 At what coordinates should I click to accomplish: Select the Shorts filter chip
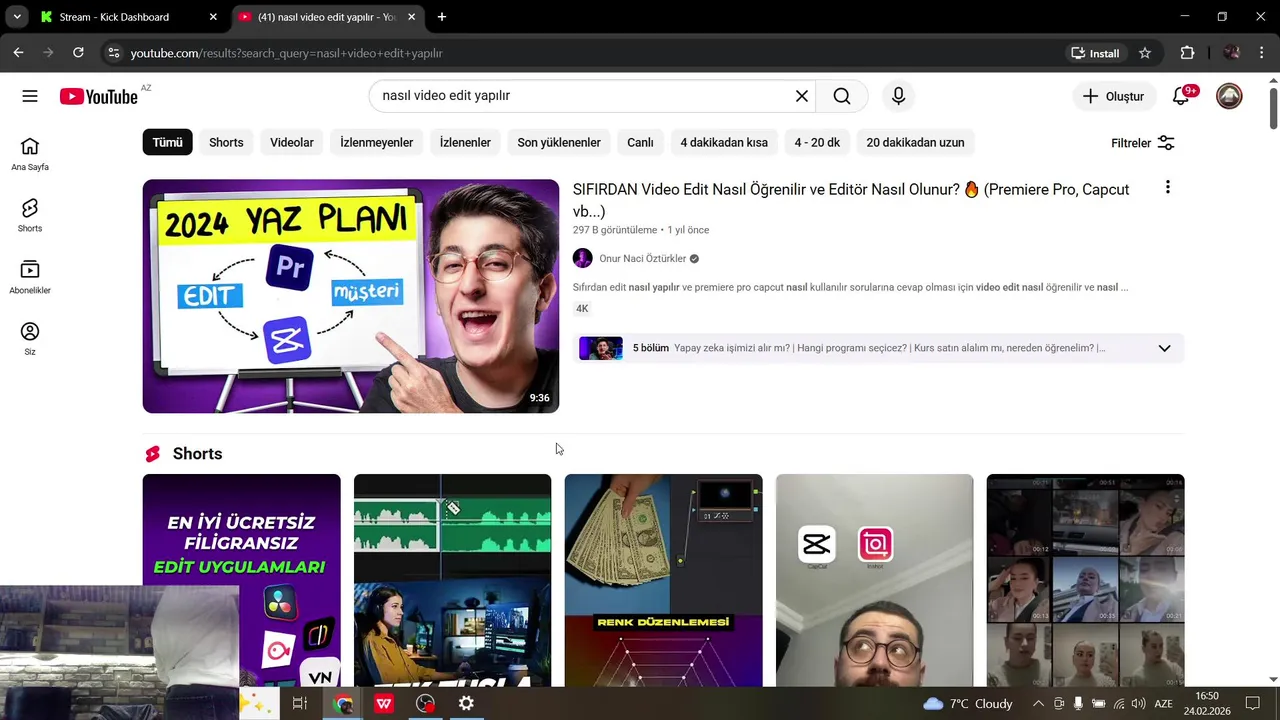[x=226, y=143]
